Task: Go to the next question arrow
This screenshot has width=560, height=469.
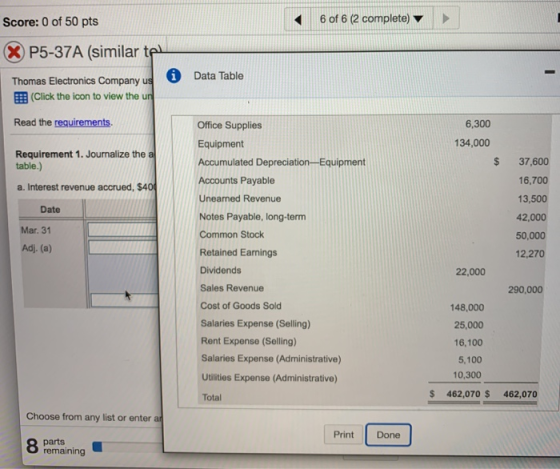Action: pos(446,19)
